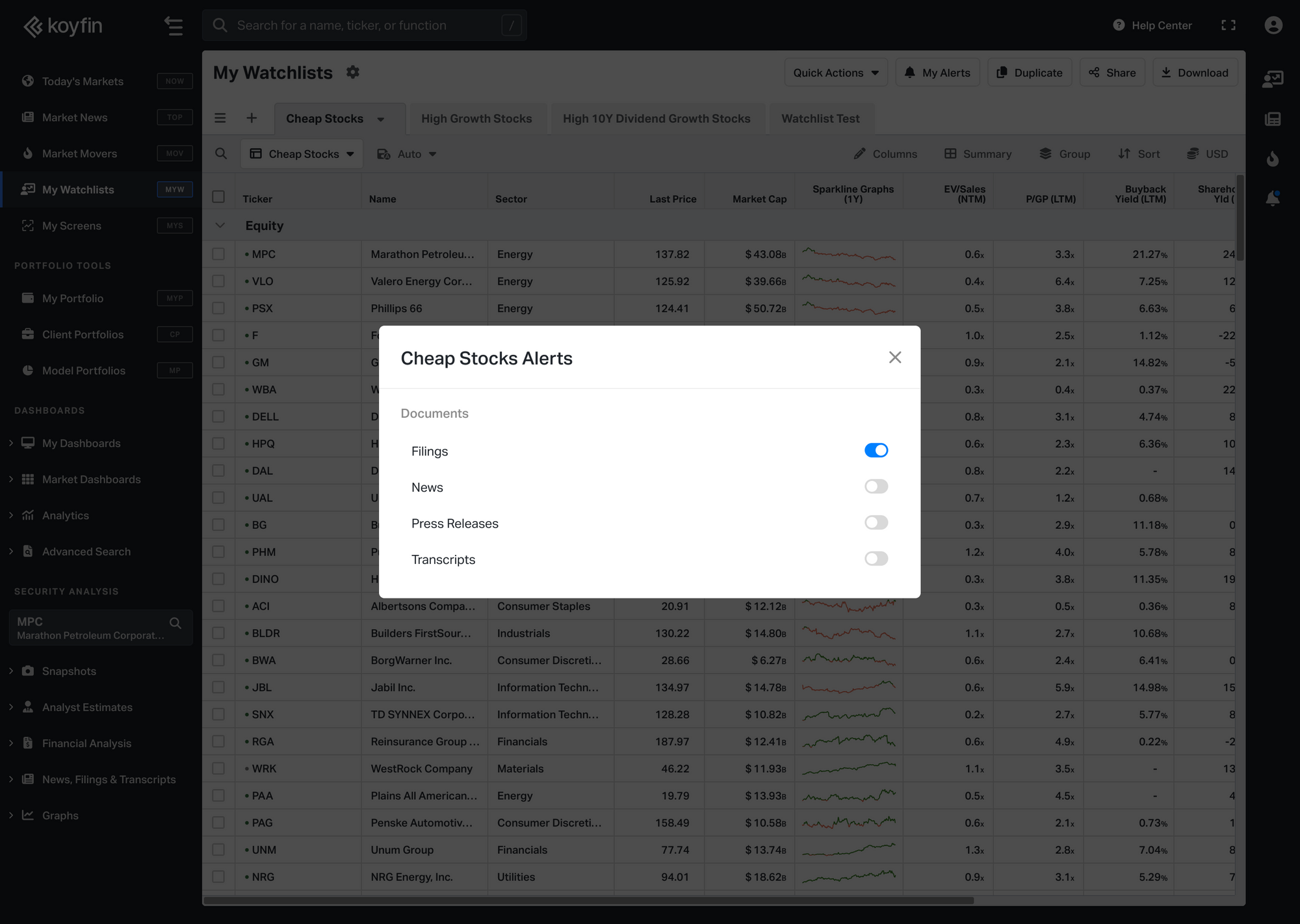Switch to Watchlist Test tab
1300x924 pixels.
[x=820, y=119]
